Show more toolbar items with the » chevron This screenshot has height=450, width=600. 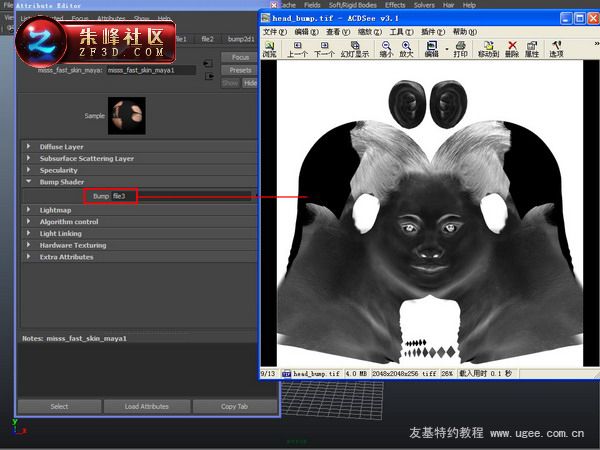point(597,44)
